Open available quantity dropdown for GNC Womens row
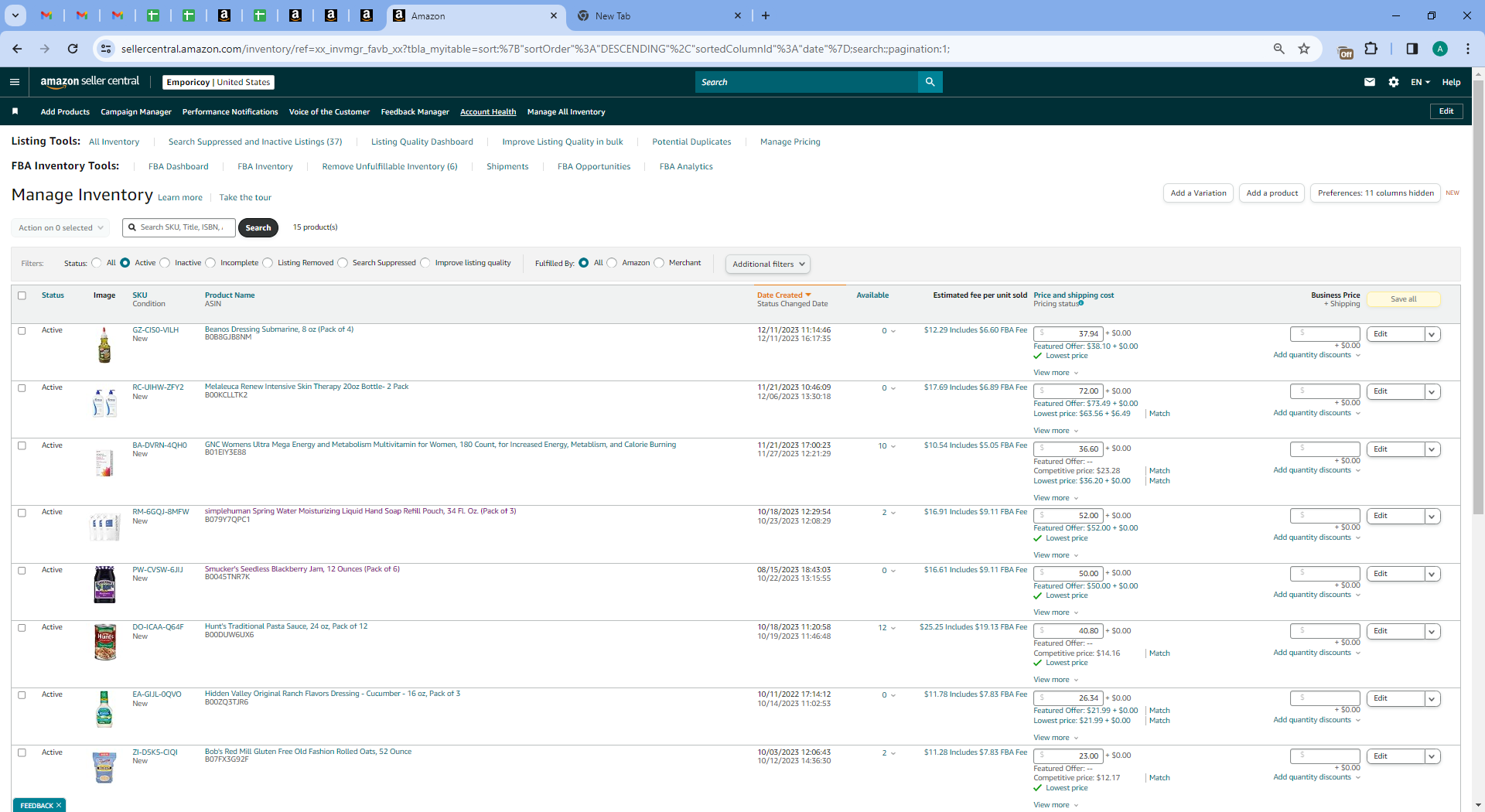The image size is (1485, 812). 887,446
